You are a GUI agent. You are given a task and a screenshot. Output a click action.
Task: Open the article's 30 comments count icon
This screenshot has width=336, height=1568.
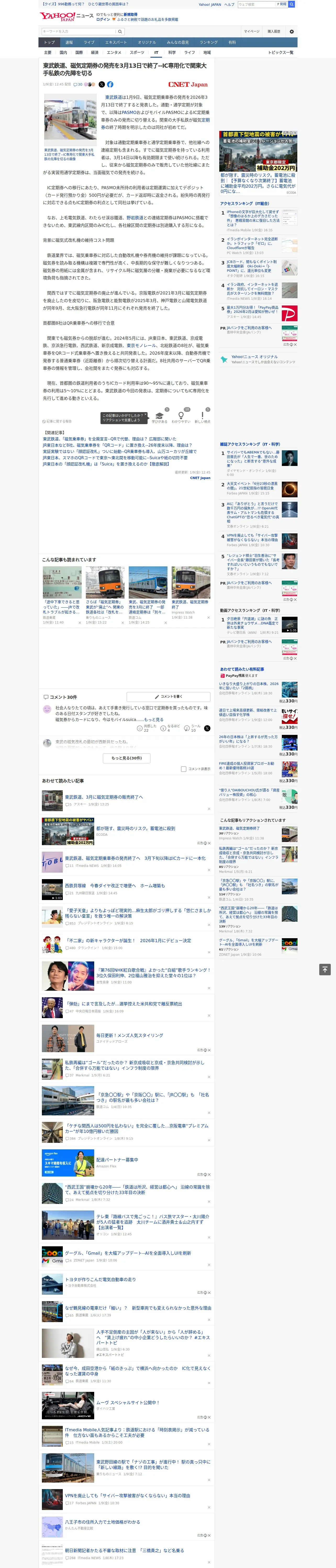[77, 85]
